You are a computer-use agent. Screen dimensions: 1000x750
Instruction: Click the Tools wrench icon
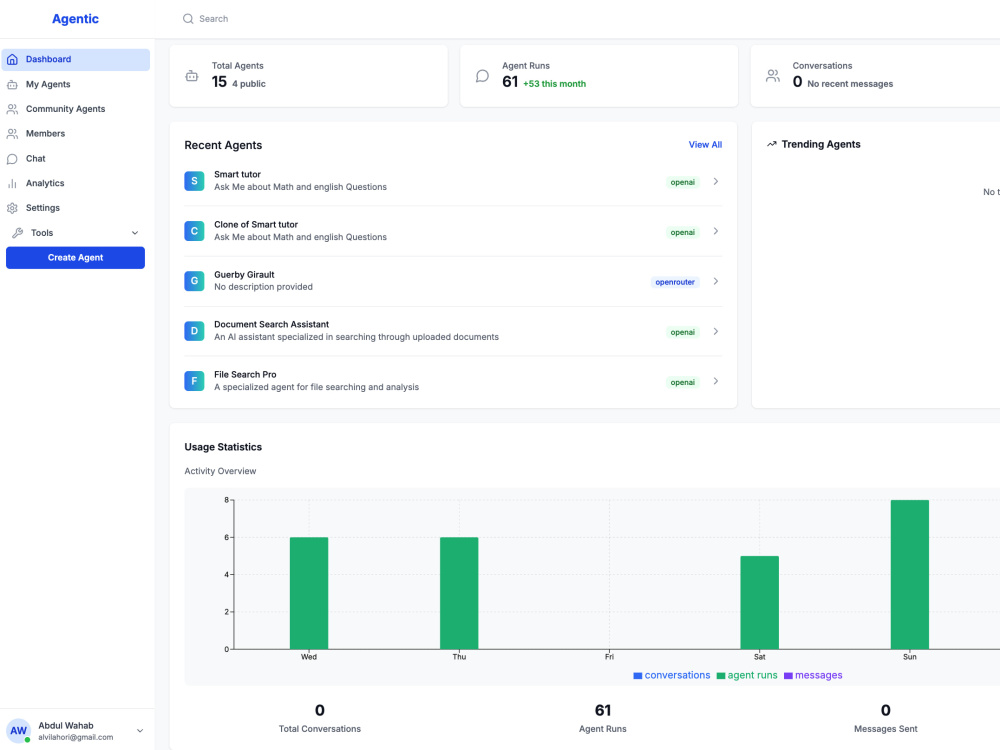tap(17, 233)
